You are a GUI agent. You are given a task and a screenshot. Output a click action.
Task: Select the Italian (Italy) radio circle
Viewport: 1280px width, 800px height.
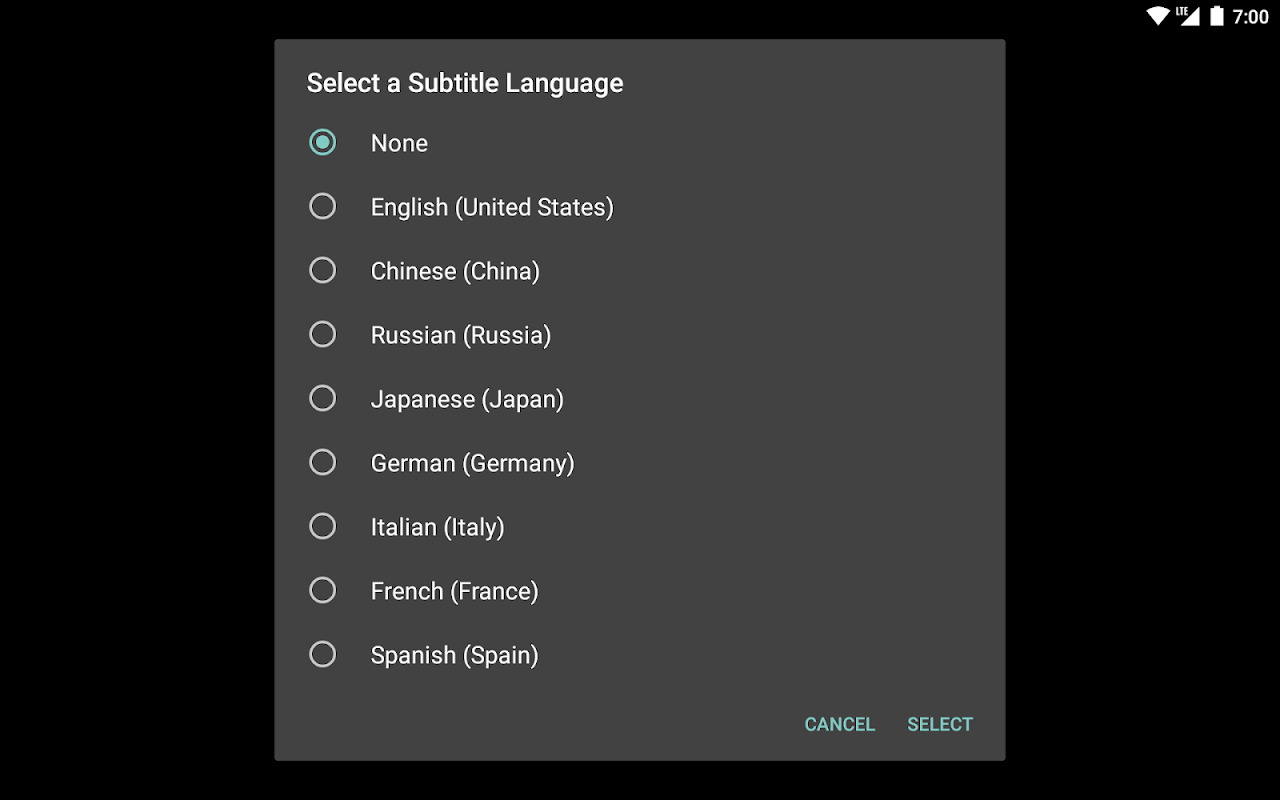(322, 526)
